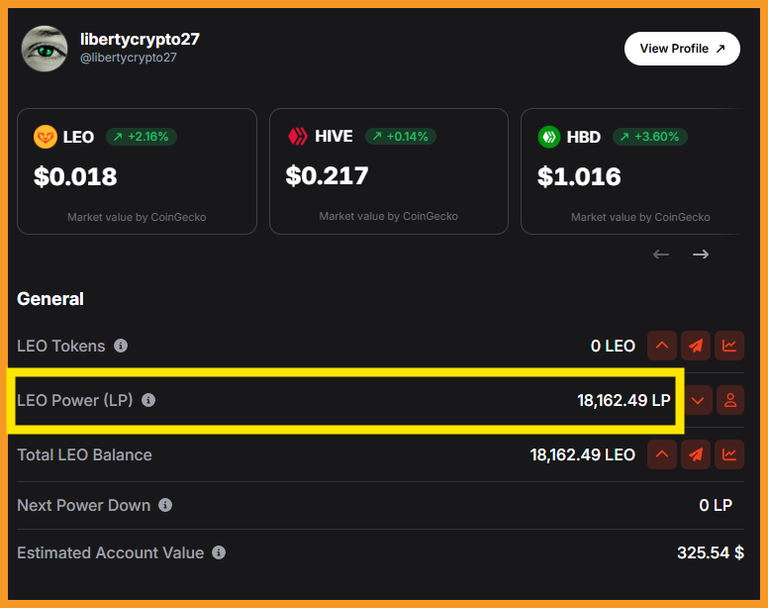Image resolution: width=768 pixels, height=608 pixels.
Task: Show info tooltip for Estimated Account Value
Action: (218, 553)
